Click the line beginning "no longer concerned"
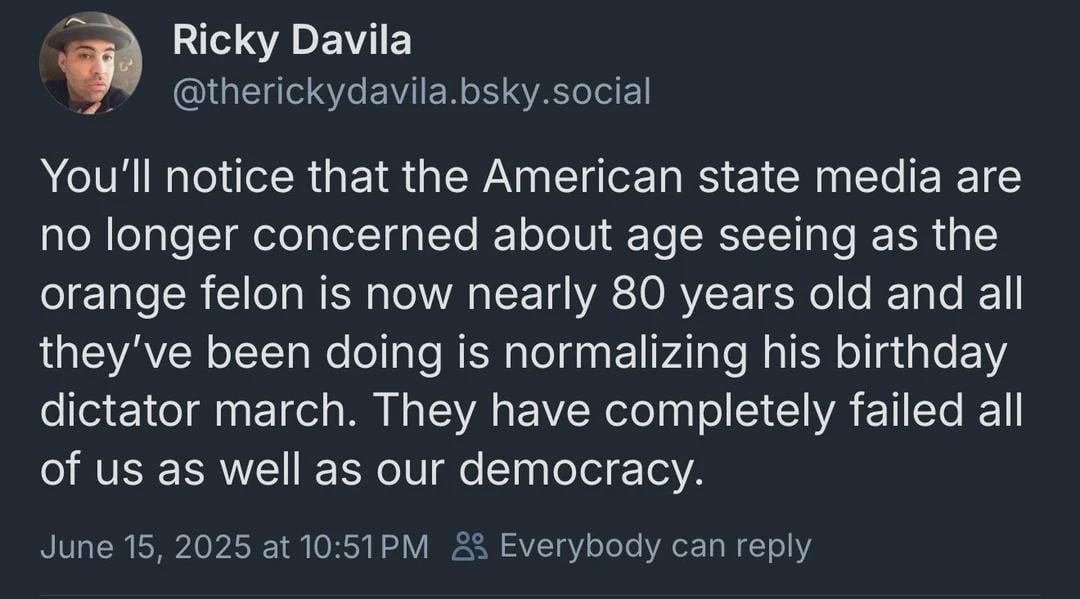This screenshot has width=1080, height=599. click(x=519, y=236)
